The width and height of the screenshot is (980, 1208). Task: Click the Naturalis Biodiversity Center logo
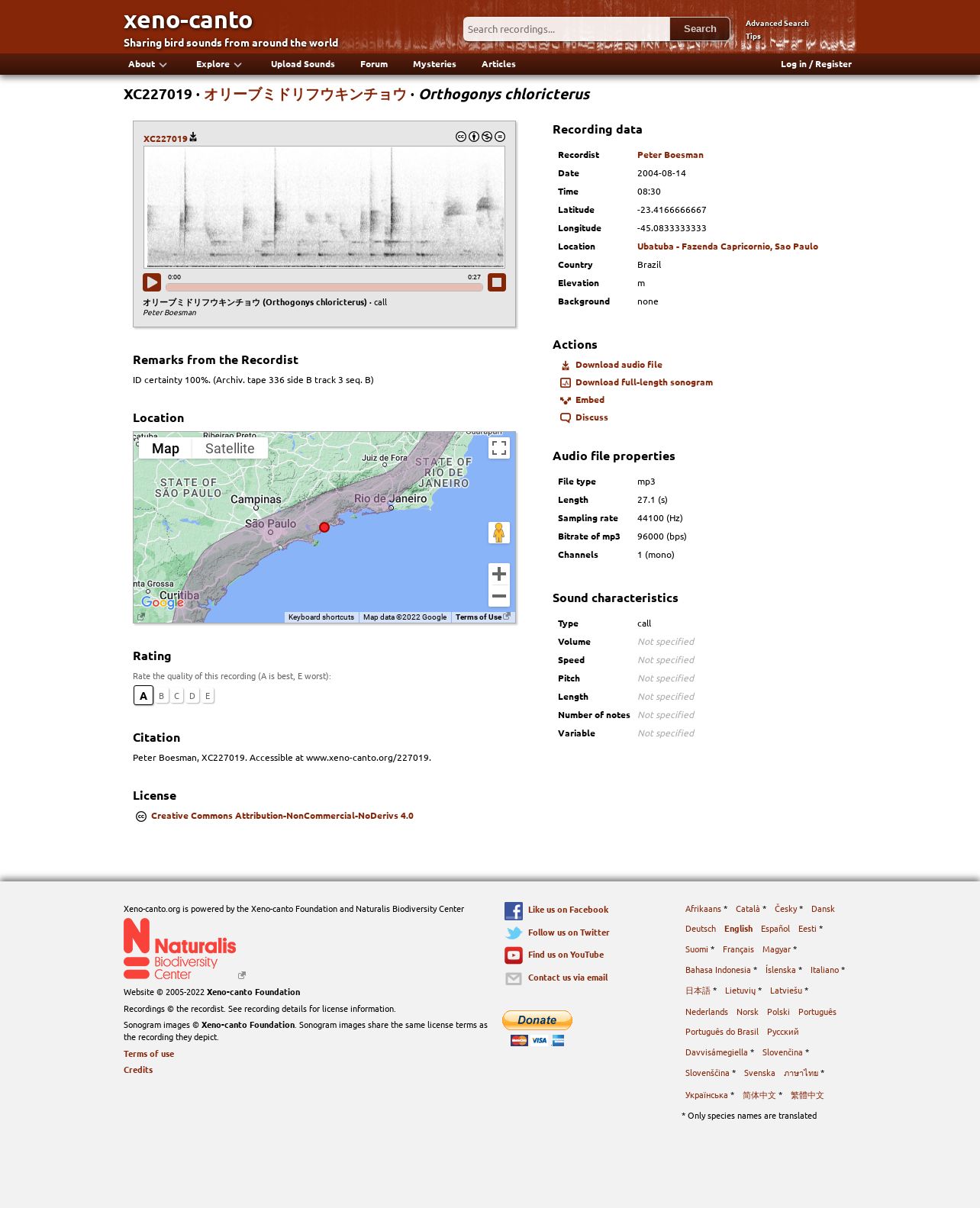point(180,949)
